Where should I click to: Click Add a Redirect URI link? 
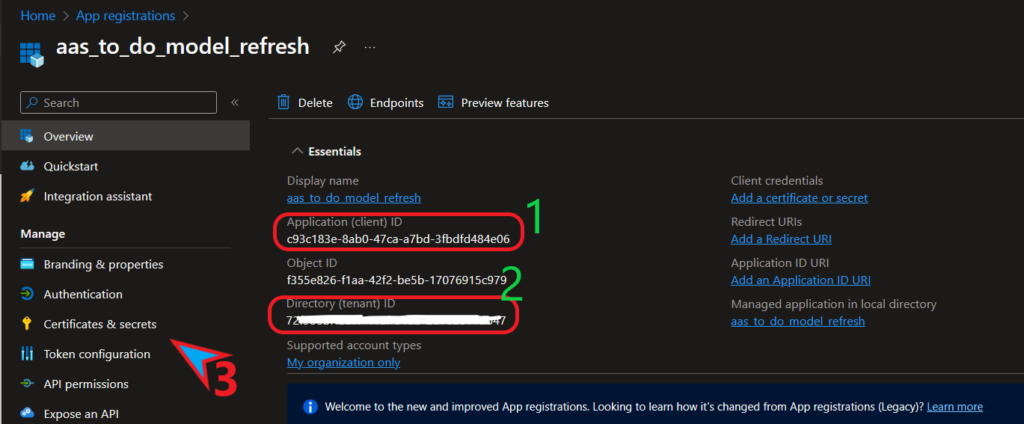coord(781,238)
